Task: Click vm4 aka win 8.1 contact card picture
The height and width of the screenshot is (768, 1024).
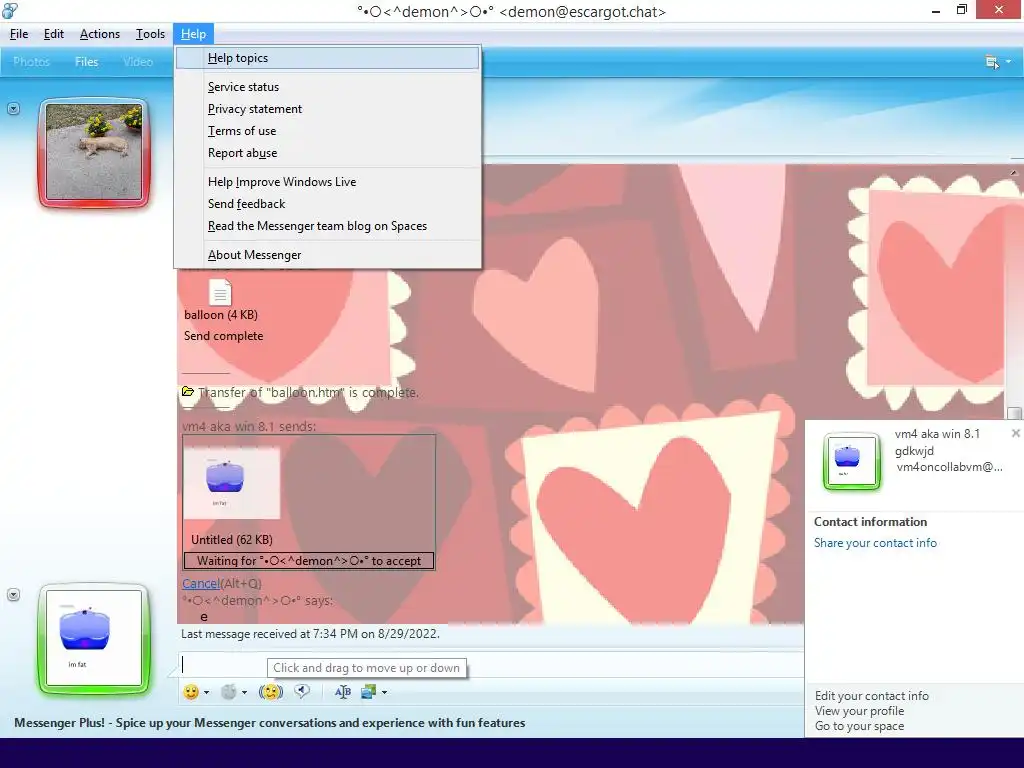Action: (851, 461)
